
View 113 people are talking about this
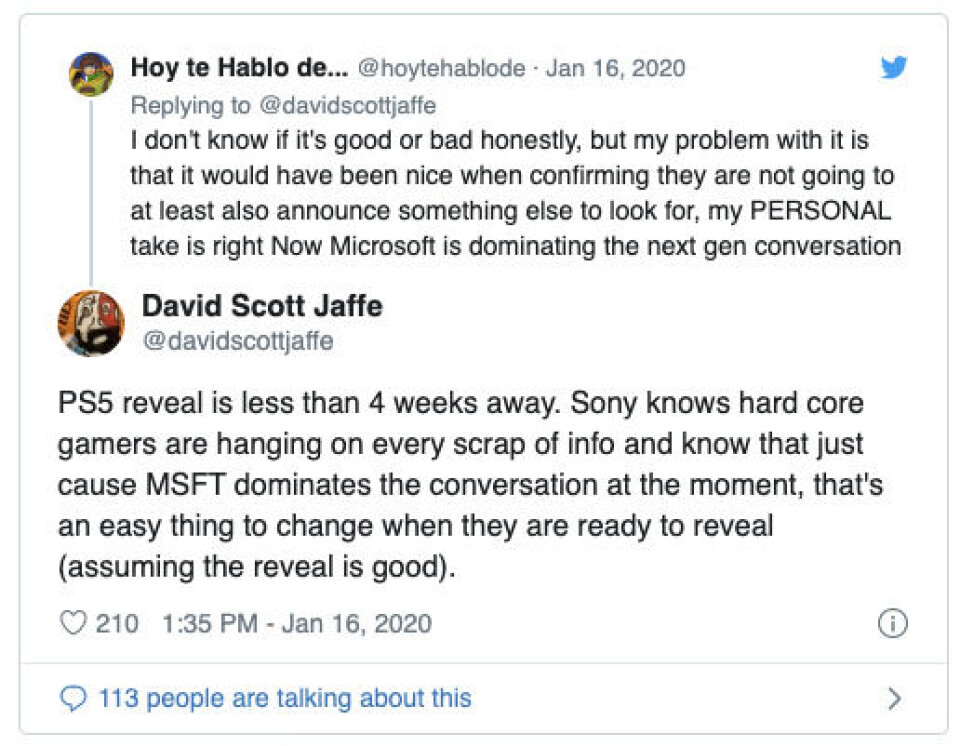point(285,698)
